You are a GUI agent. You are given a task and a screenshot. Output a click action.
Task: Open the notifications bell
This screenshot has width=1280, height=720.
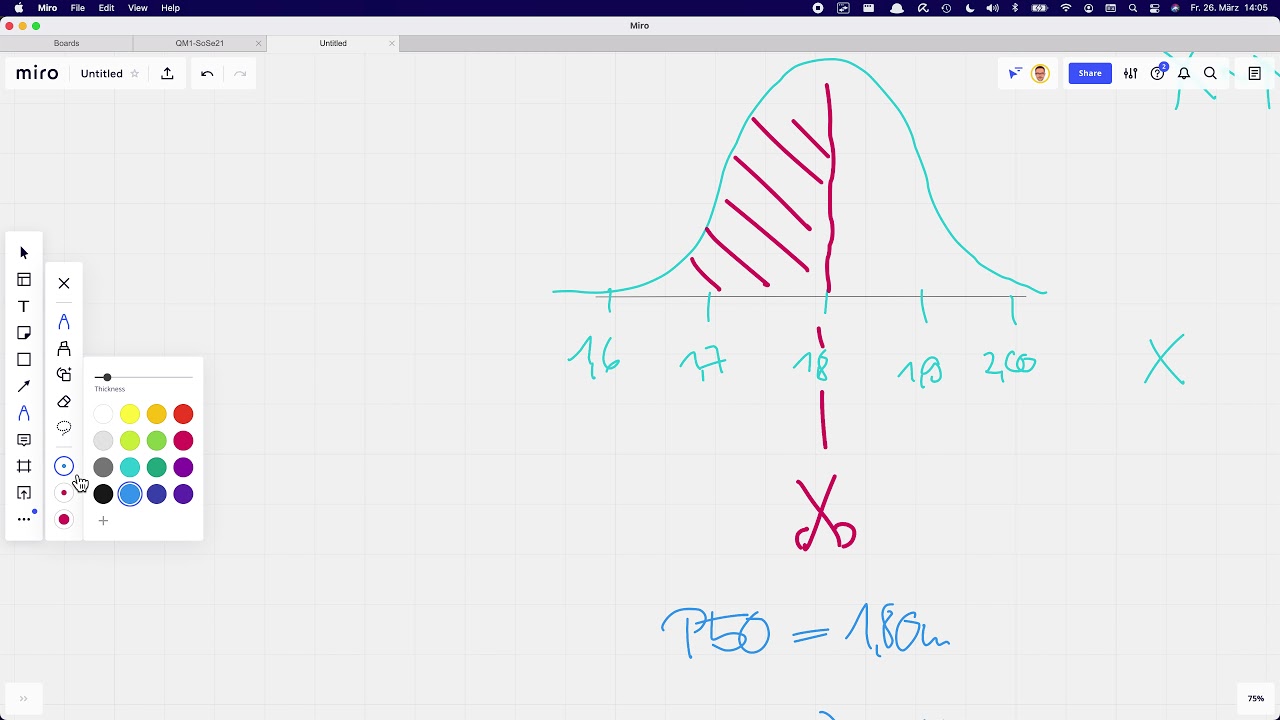[x=1184, y=73]
